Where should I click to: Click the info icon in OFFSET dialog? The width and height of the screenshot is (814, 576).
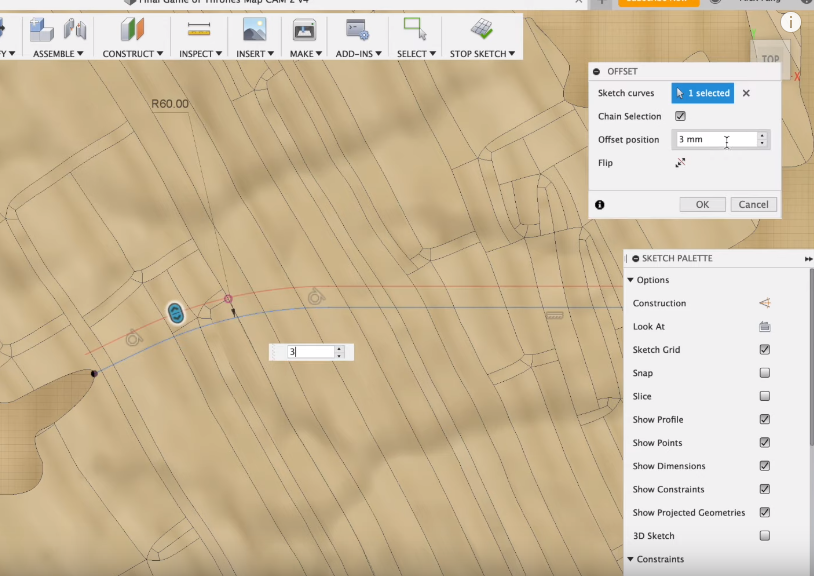pyautogui.click(x=600, y=205)
